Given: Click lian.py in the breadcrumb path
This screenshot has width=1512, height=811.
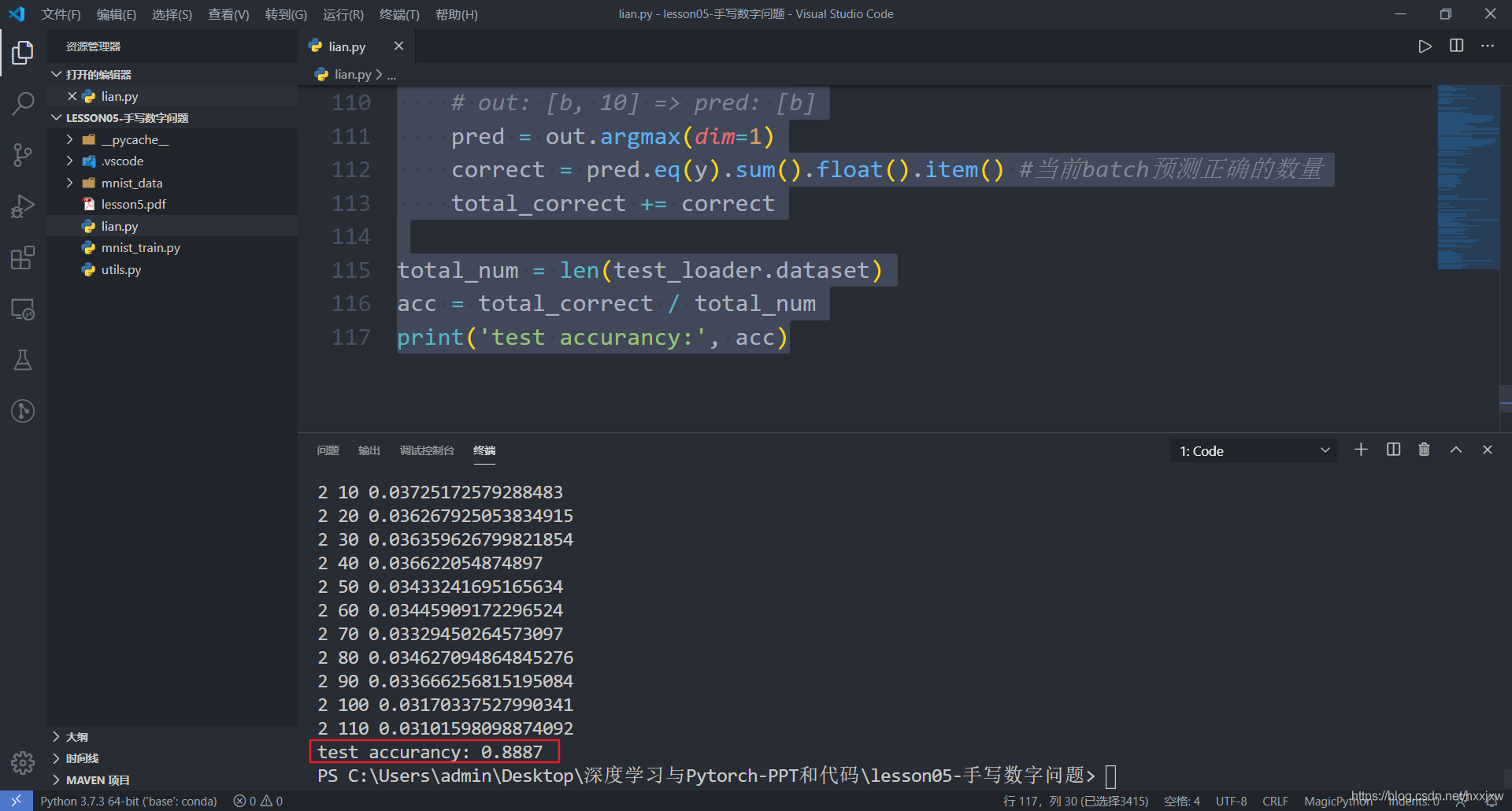Looking at the screenshot, I should (352, 74).
